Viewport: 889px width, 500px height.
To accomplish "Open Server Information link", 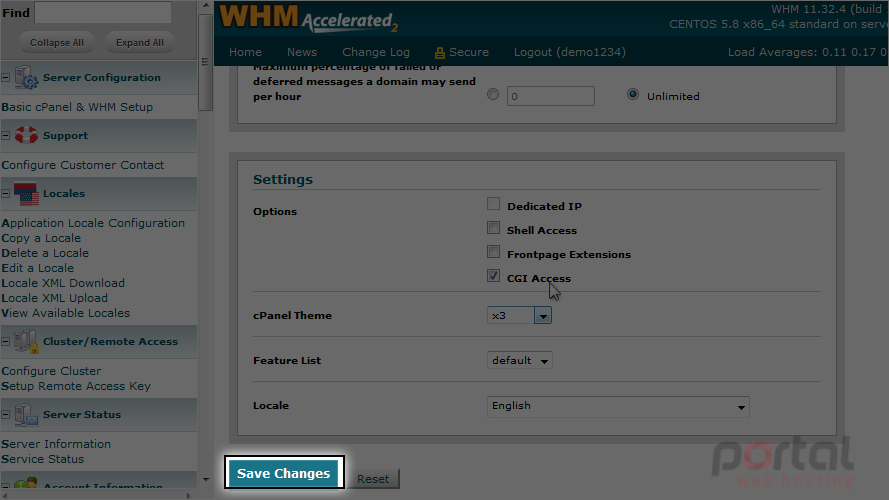I will point(56,444).
